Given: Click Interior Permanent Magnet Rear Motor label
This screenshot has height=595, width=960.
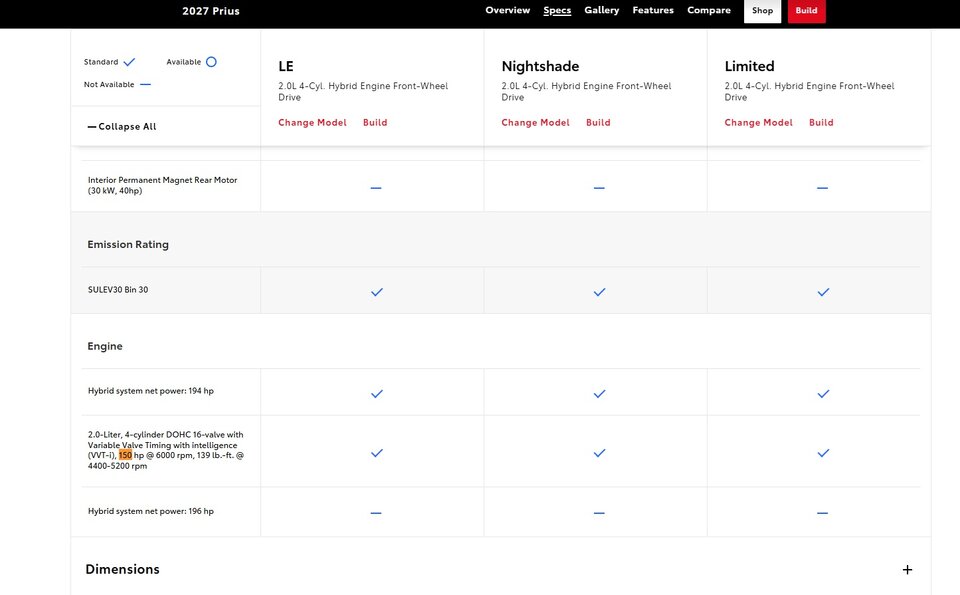Looking at the screenshot, I should coord(162,185).
